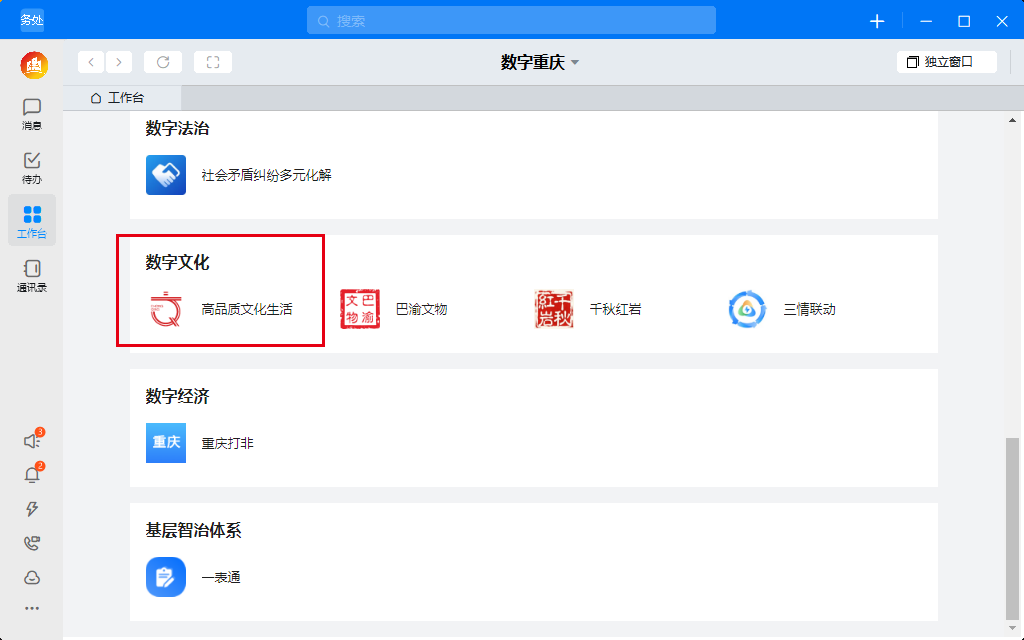Click the 高品质文化生活 label
This screenshot has height=640, width=1024.
click(247, 310)
